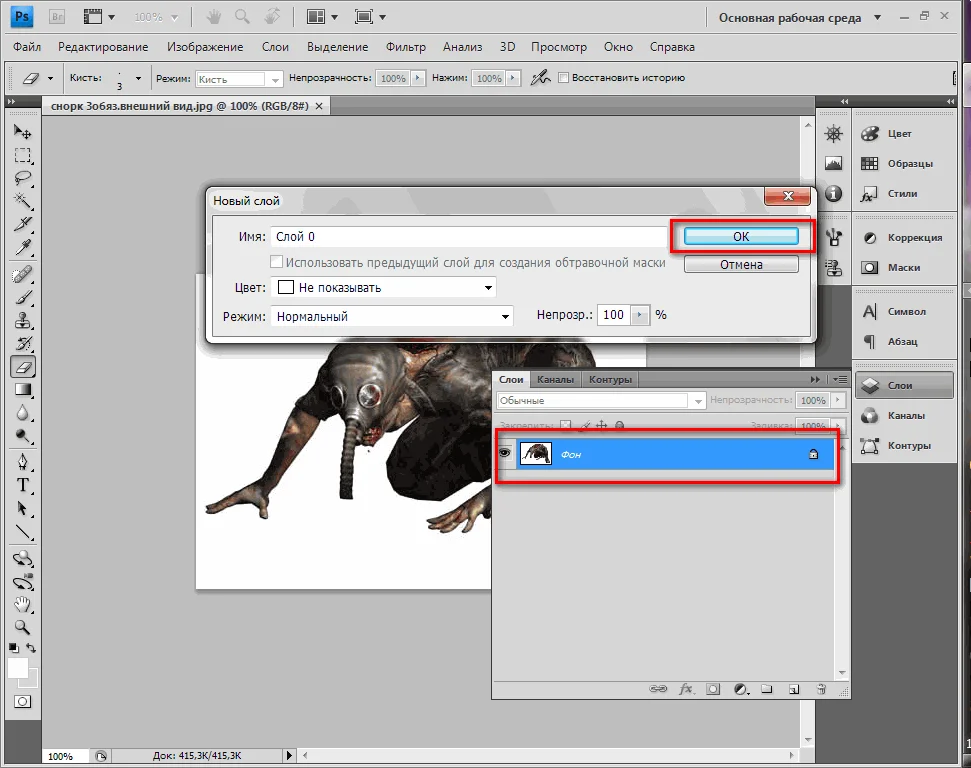The width and height of the screenshot is (971, 768).
Task: Select the Lasso tool
Action: (x=22, y=179)
